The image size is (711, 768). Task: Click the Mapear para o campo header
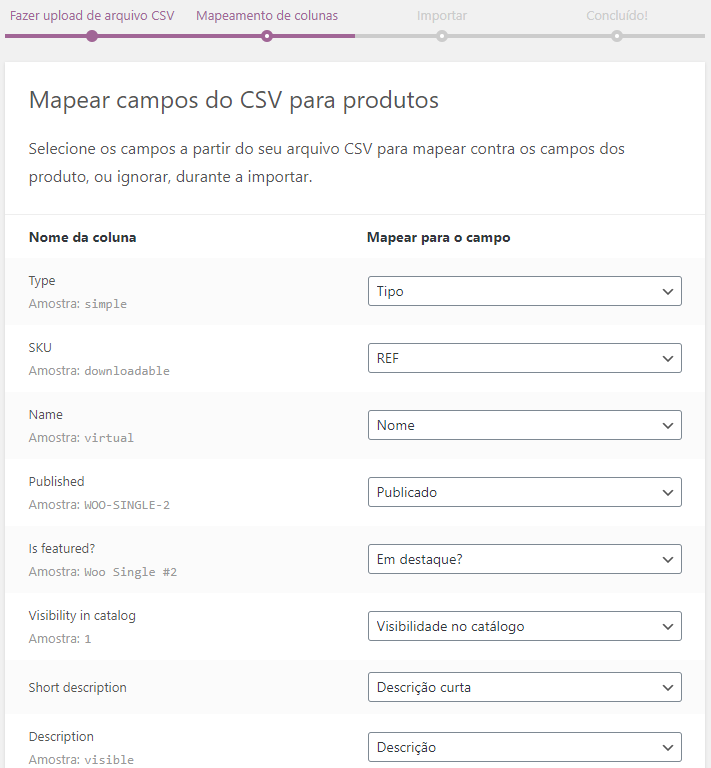pyautogui.click(x=439, y=237)
